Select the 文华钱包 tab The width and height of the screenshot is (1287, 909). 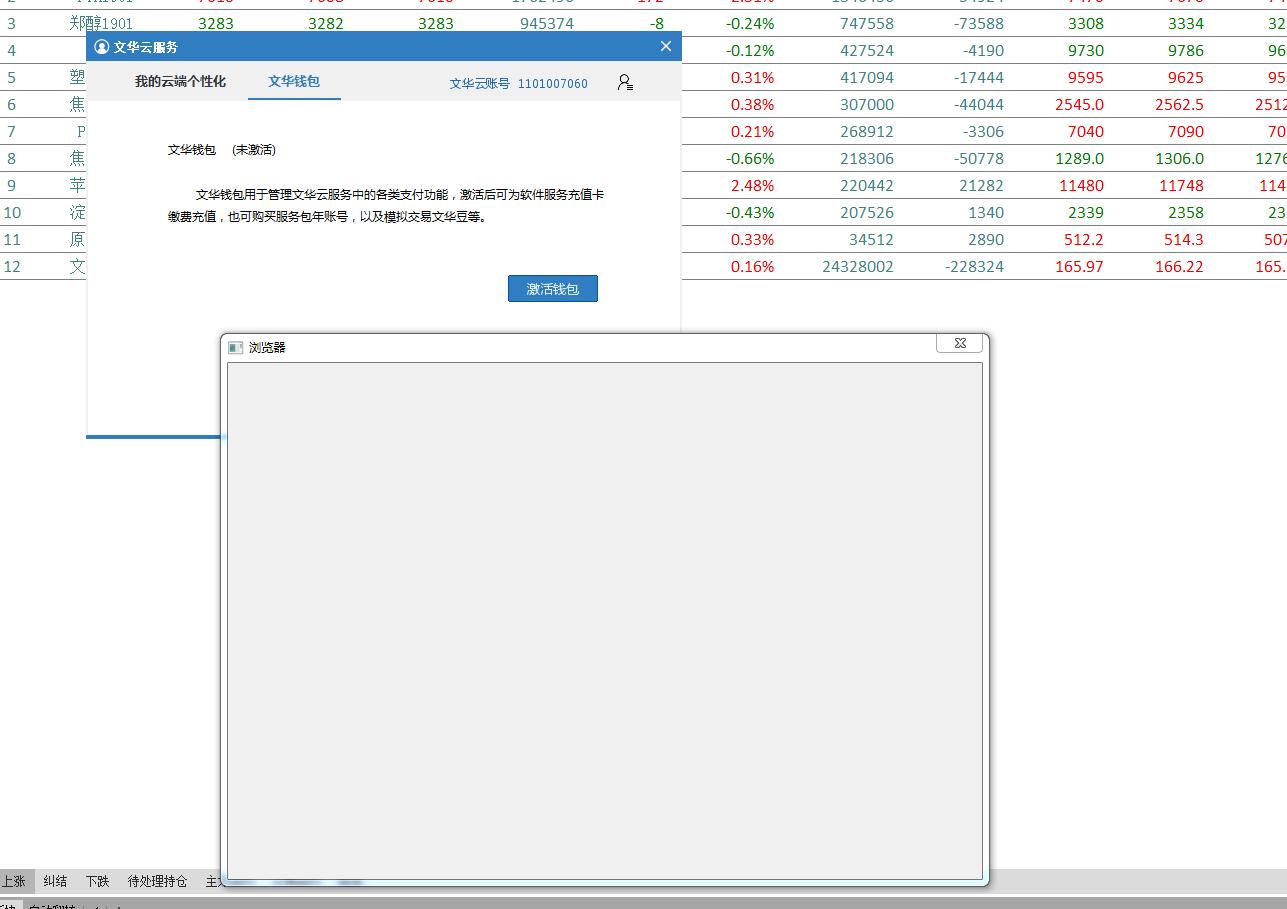tap(294, 82)
